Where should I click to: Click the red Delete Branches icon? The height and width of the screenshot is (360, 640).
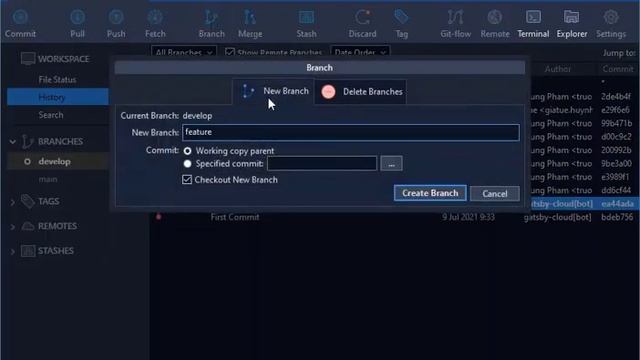point(328,92)
